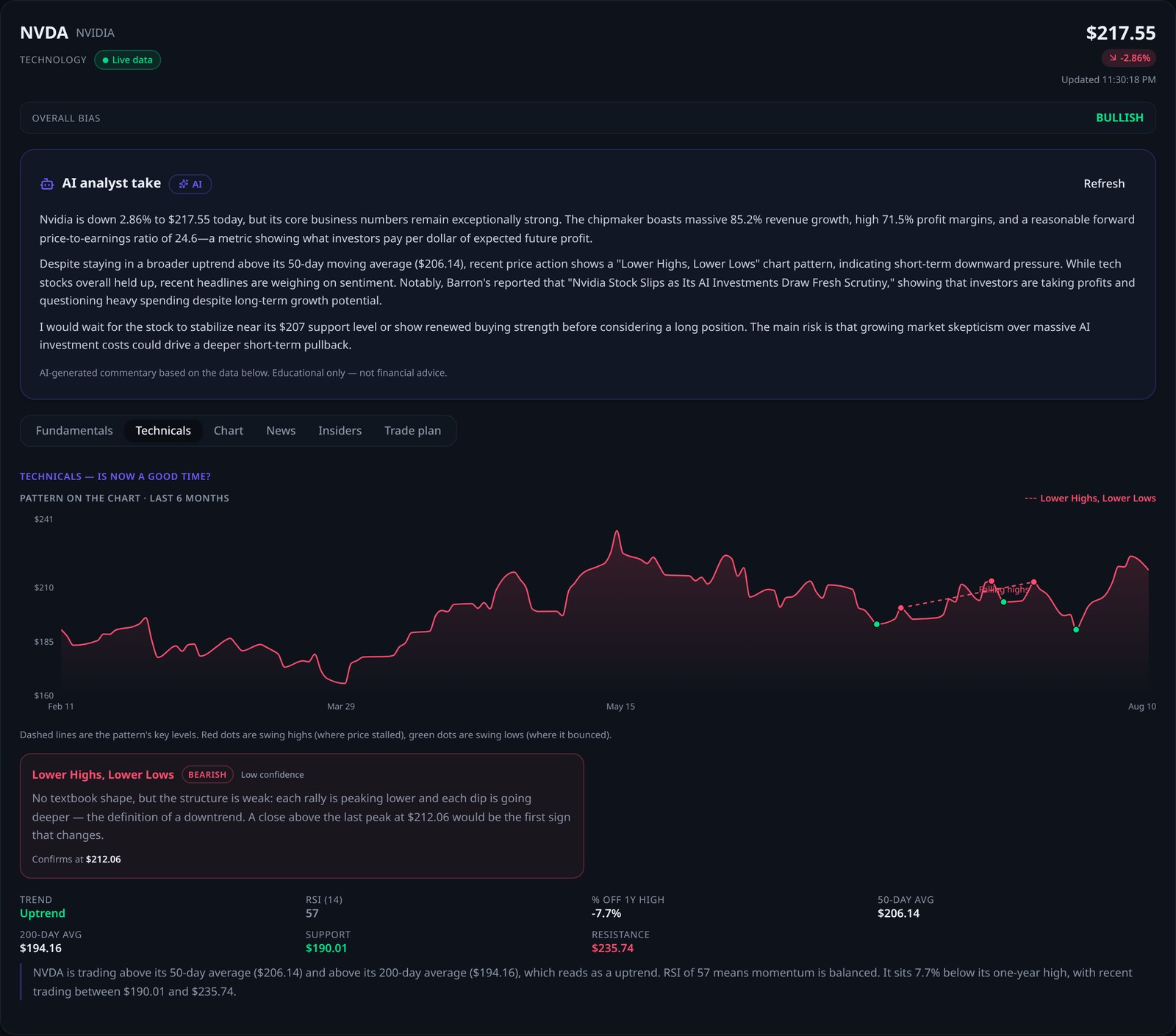1176x1036 pixels.
Task: Open the News tab
Action: pos(281,431)
